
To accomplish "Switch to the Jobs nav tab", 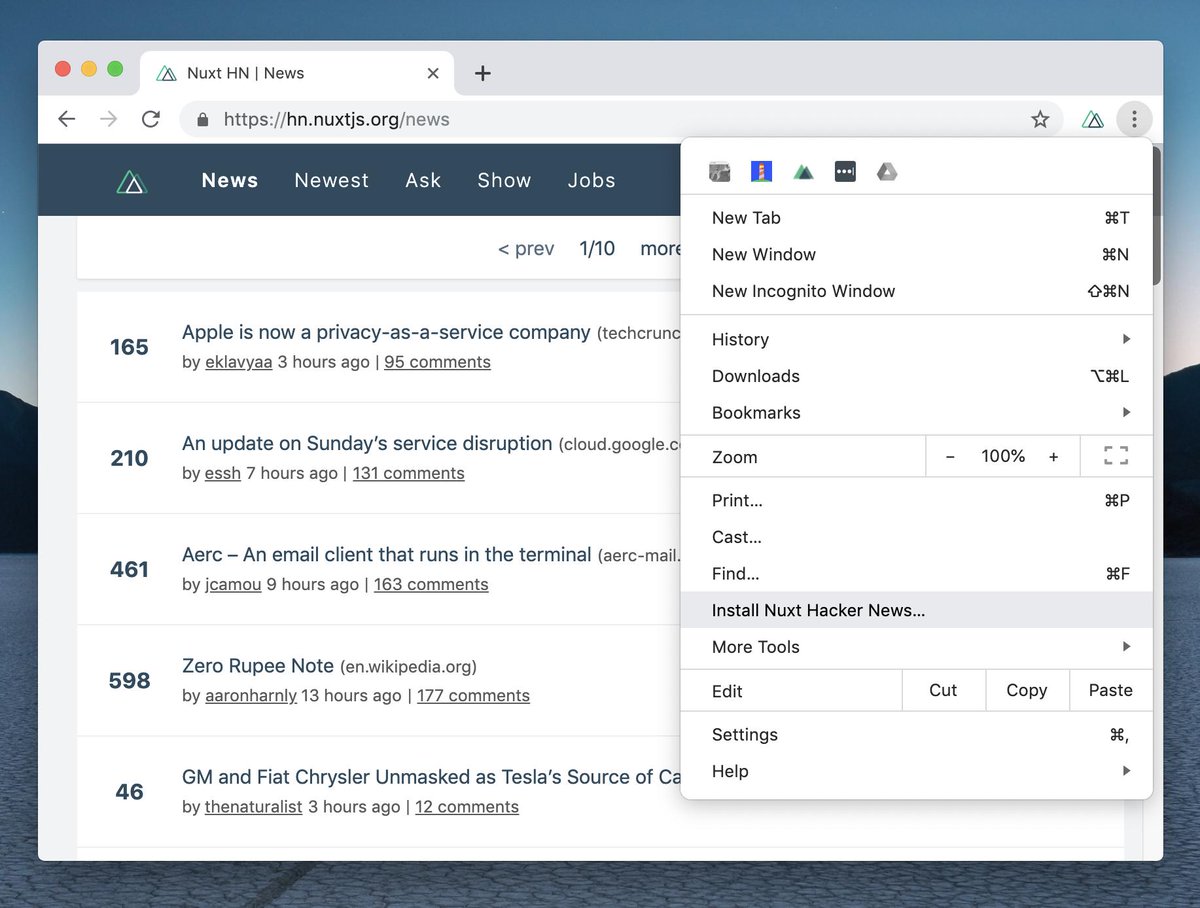I will coord(592,181).
